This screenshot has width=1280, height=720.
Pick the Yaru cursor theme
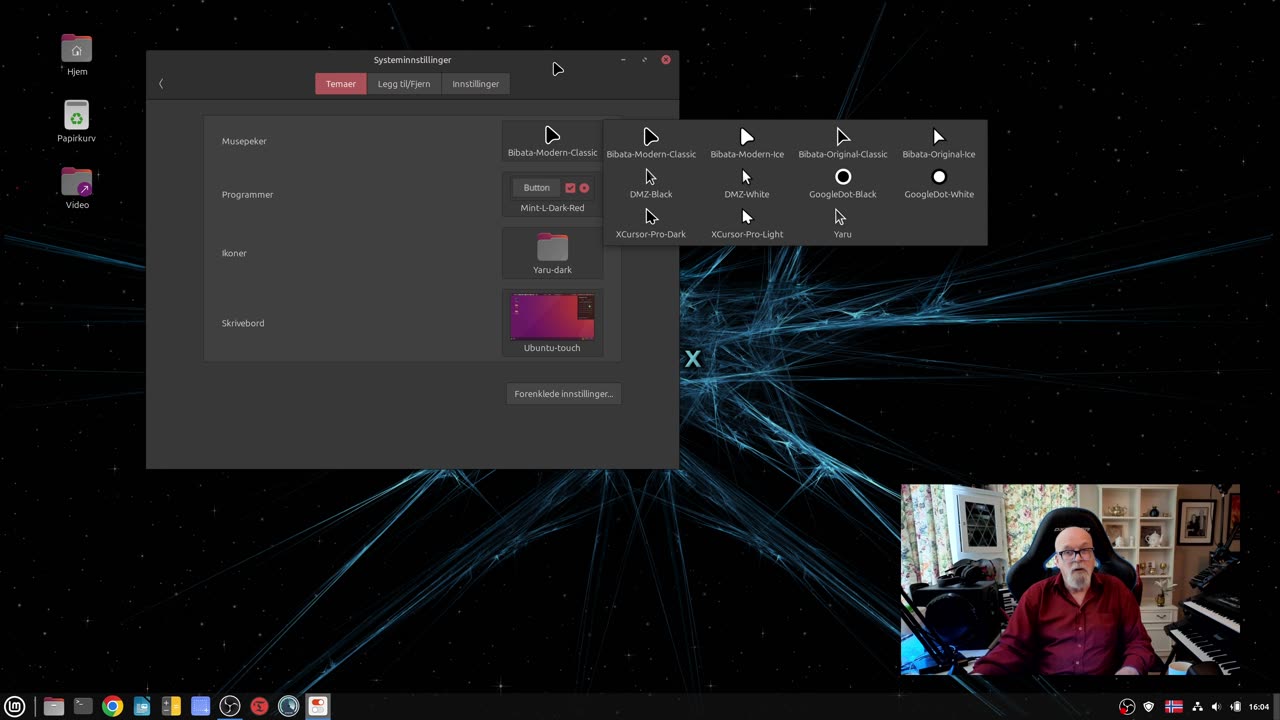point(842,224)
